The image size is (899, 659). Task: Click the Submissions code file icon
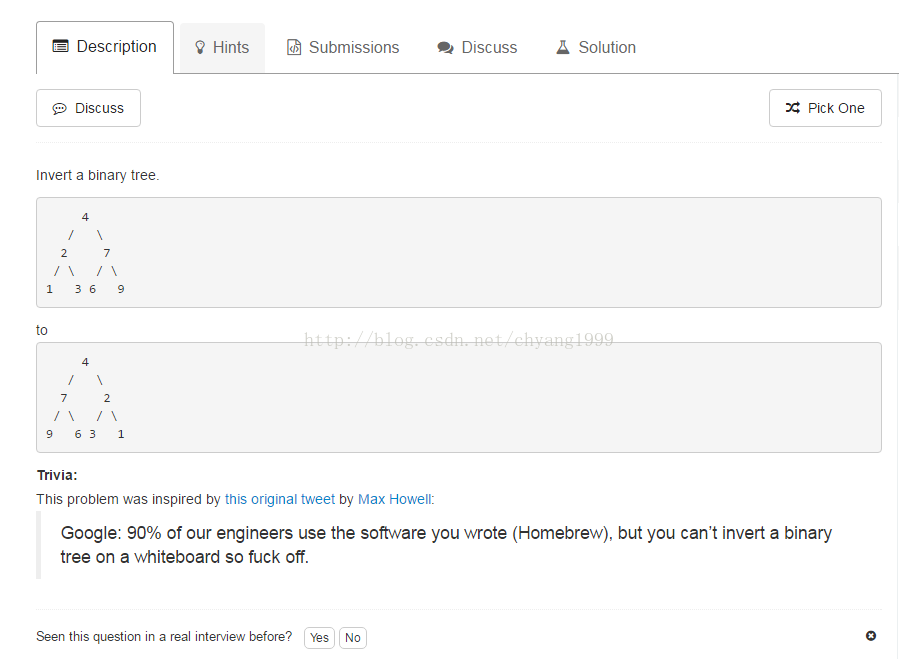point(294,47)
